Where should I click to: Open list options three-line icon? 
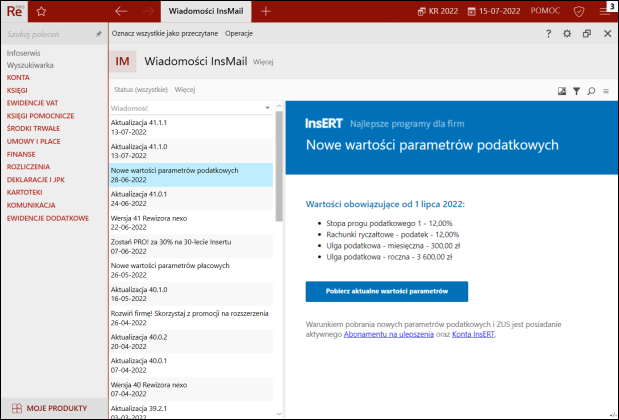(606, 91)
